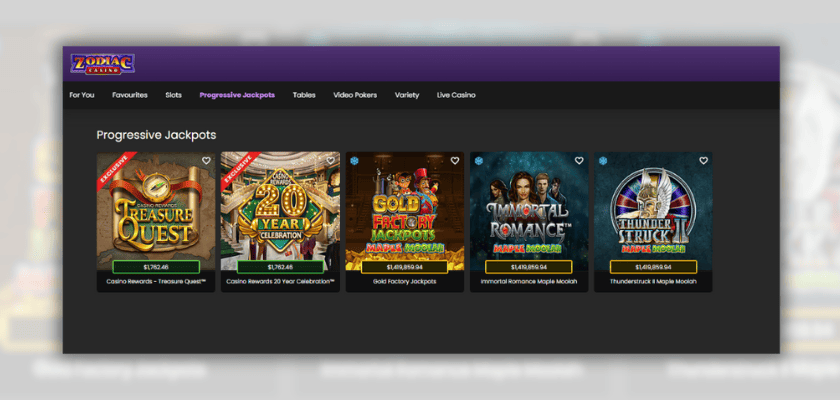Toggle the heart on Gold Factory Jackpots

(455, 161)
